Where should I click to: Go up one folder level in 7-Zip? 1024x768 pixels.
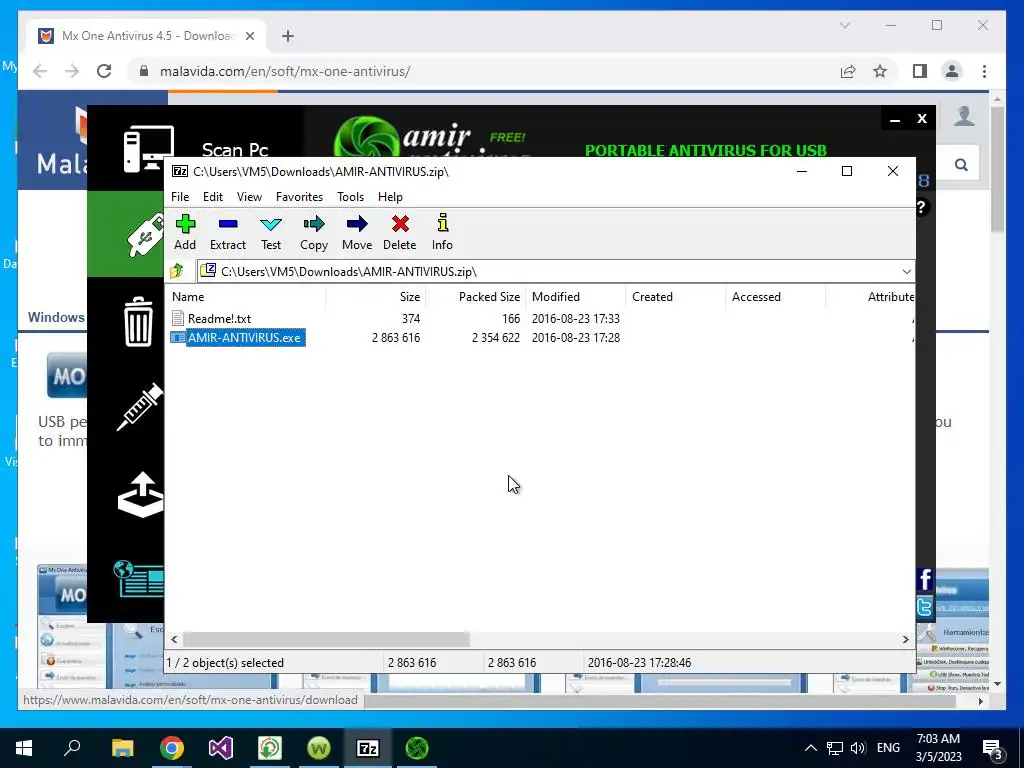click(177, 271)
